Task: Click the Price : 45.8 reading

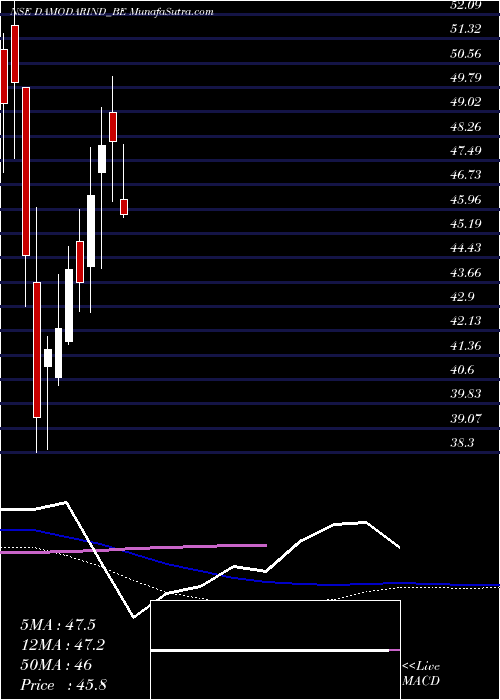Action: [x=62, y=685]
